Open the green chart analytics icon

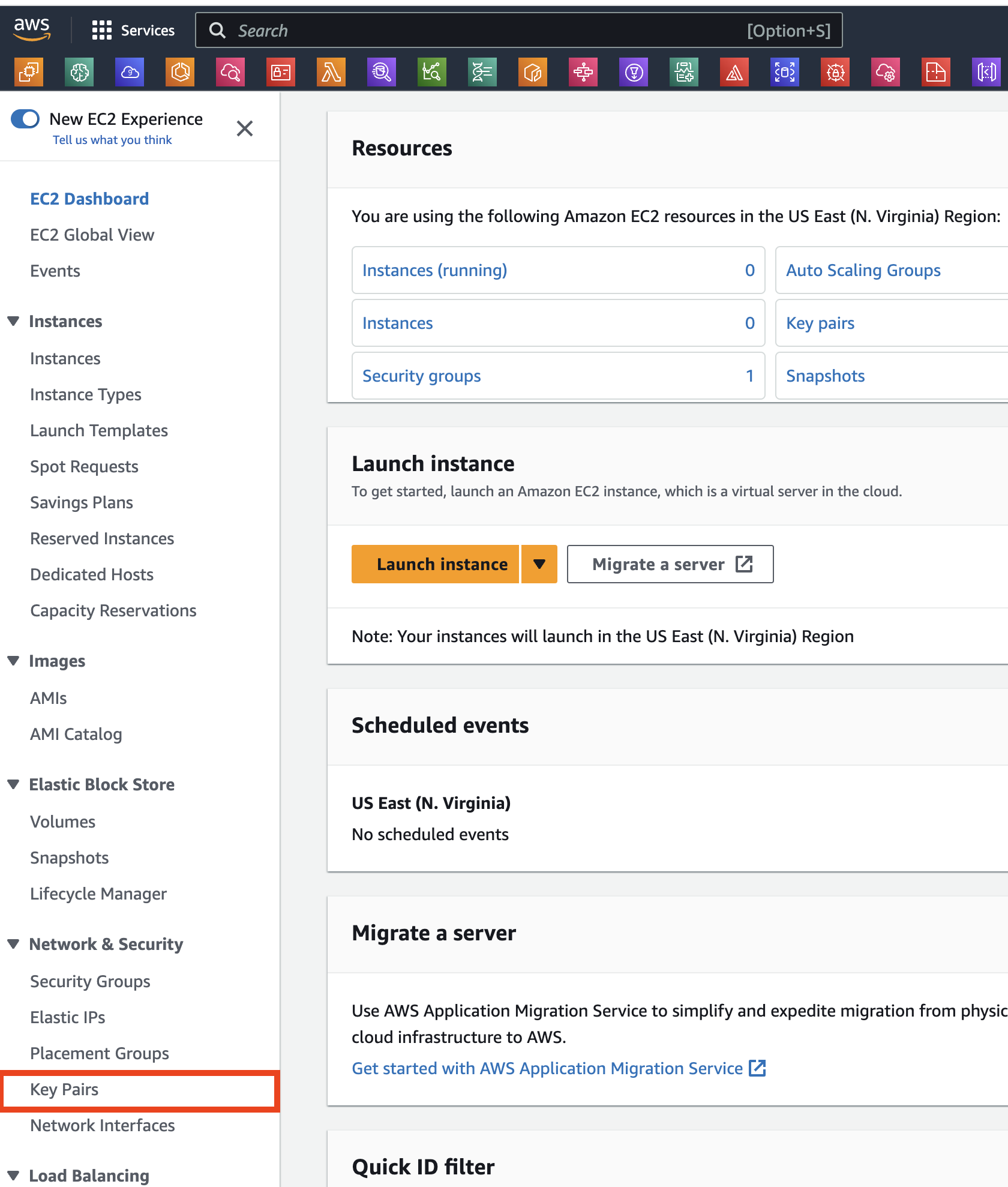point(432,73)
